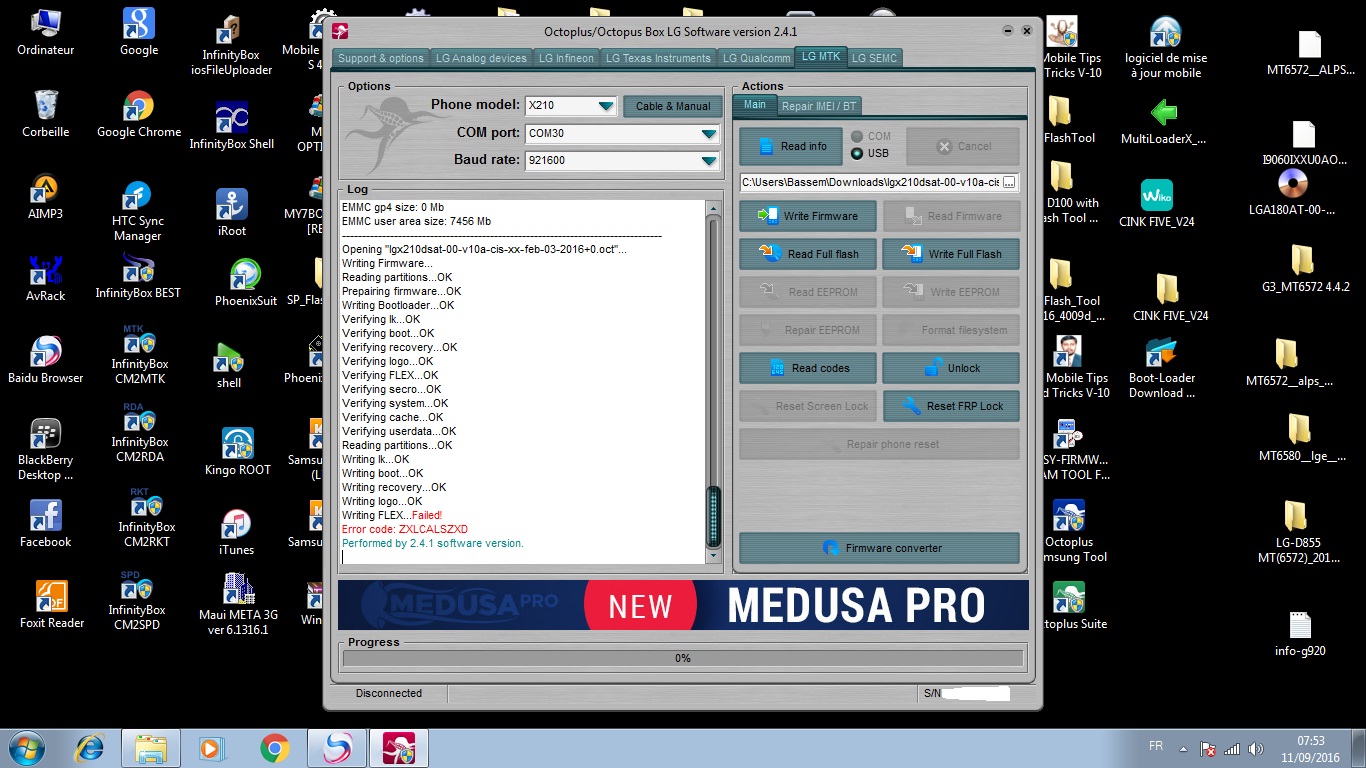Click the Read Full flash button

pyautogui.click(x=808, y=254)
